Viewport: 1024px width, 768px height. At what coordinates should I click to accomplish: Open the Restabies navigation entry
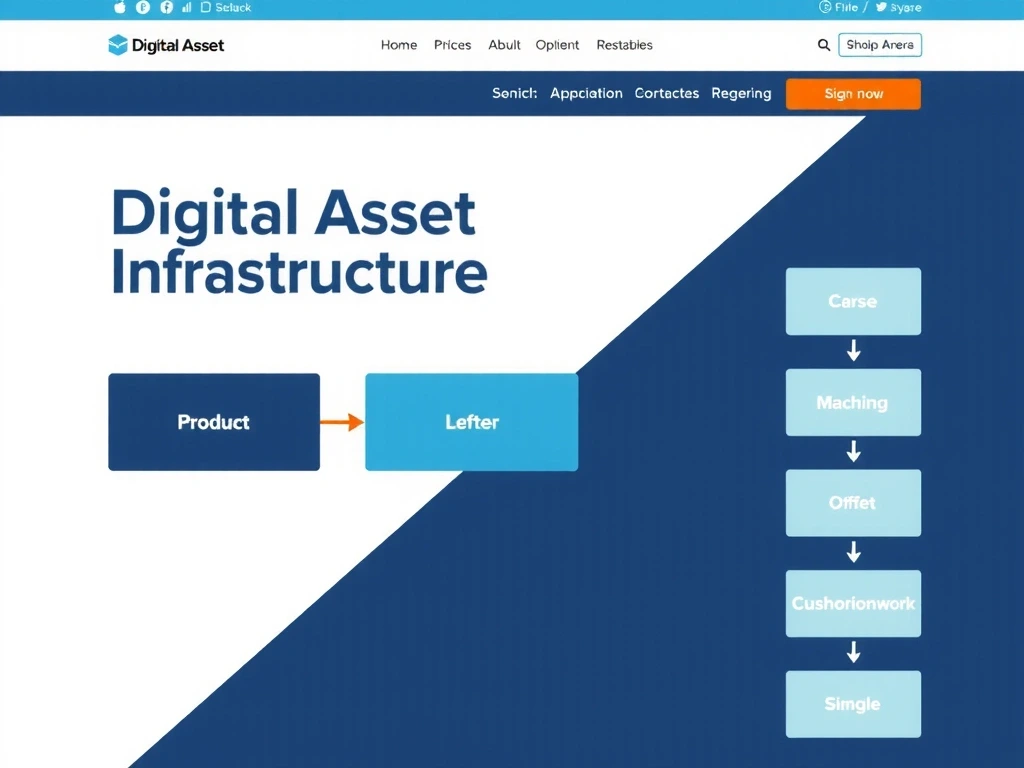click(624, 45)
